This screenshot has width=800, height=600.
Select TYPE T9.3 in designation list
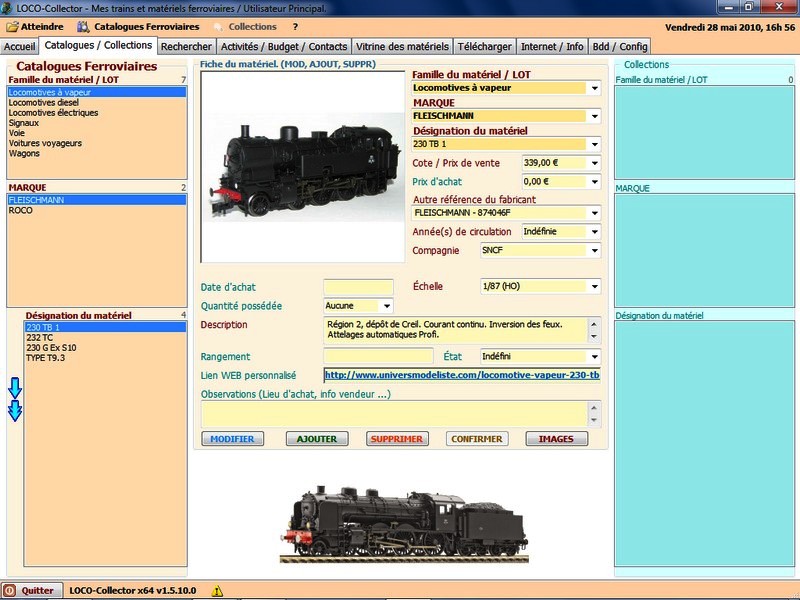tap(105, 358)
